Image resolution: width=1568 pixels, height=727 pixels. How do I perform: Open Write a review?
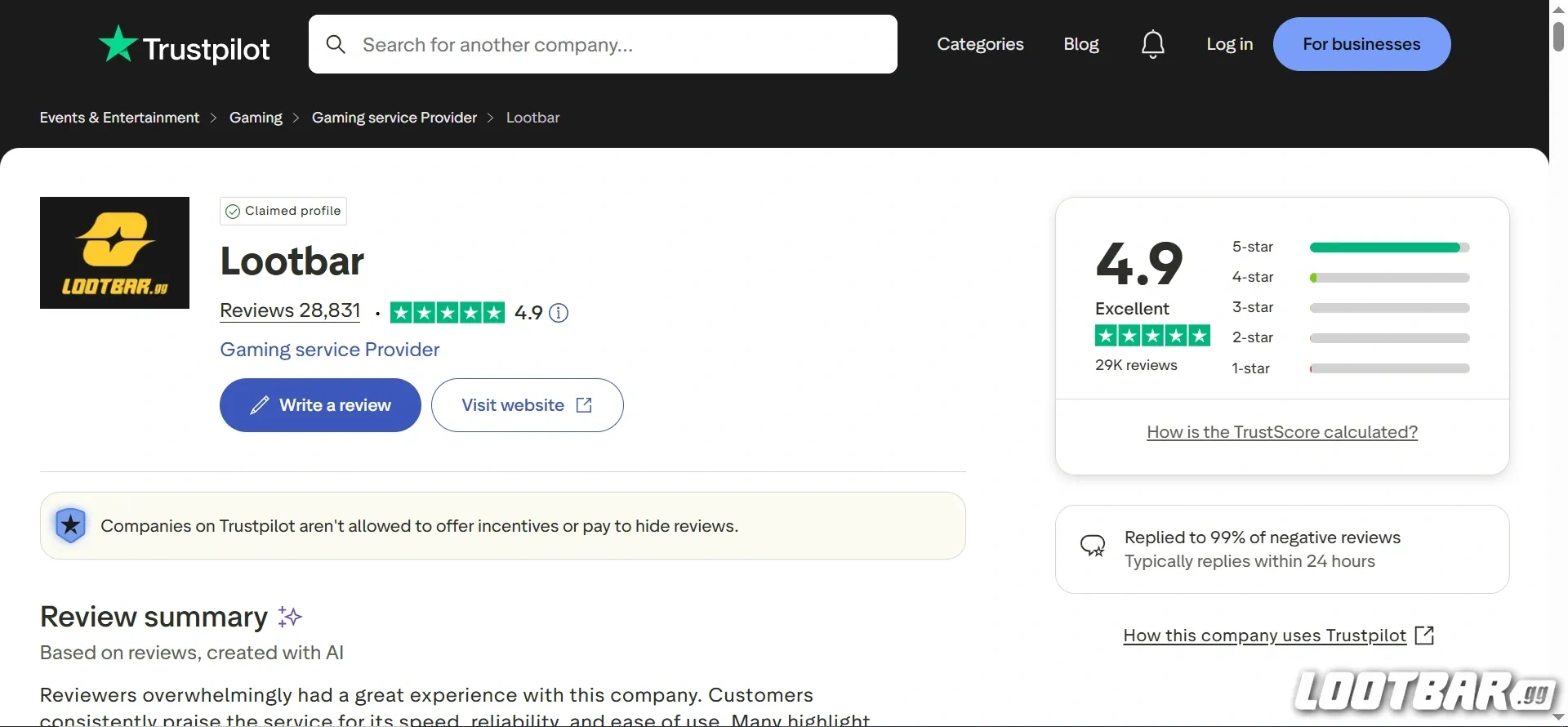click(x=320, y=405)
